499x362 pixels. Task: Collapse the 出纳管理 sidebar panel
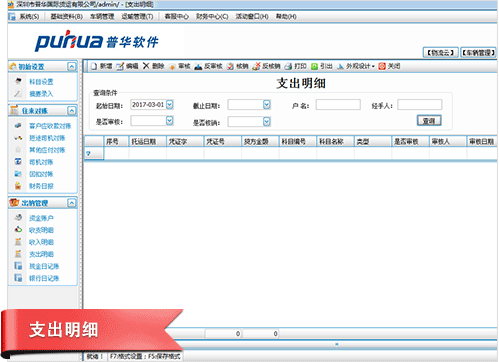pyautogui.click(x=72, y=203)
